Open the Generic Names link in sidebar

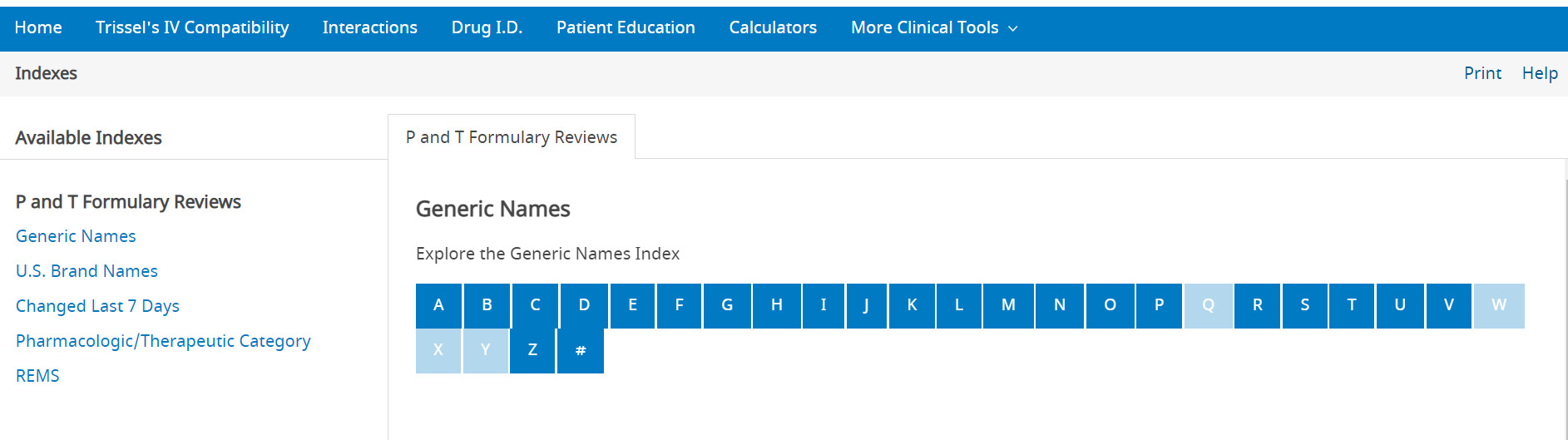coord(76,236)
